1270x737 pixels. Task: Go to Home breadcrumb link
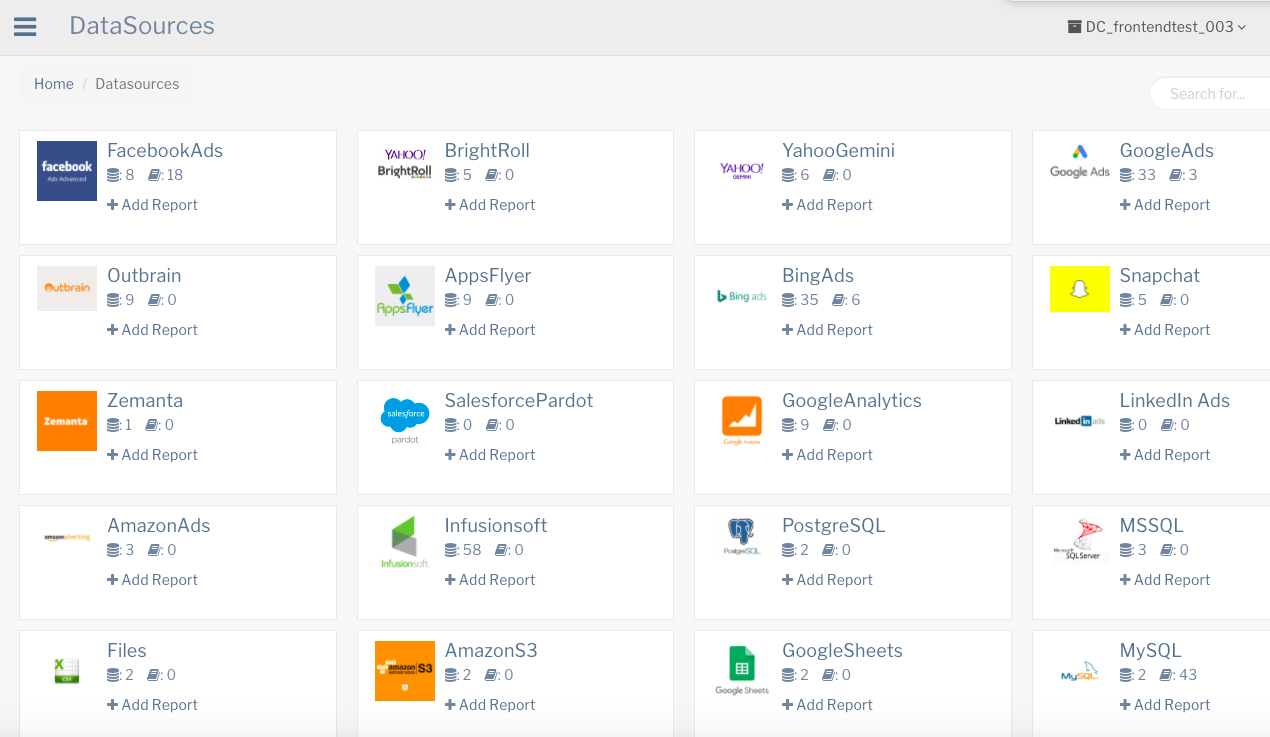pos(54,84)
